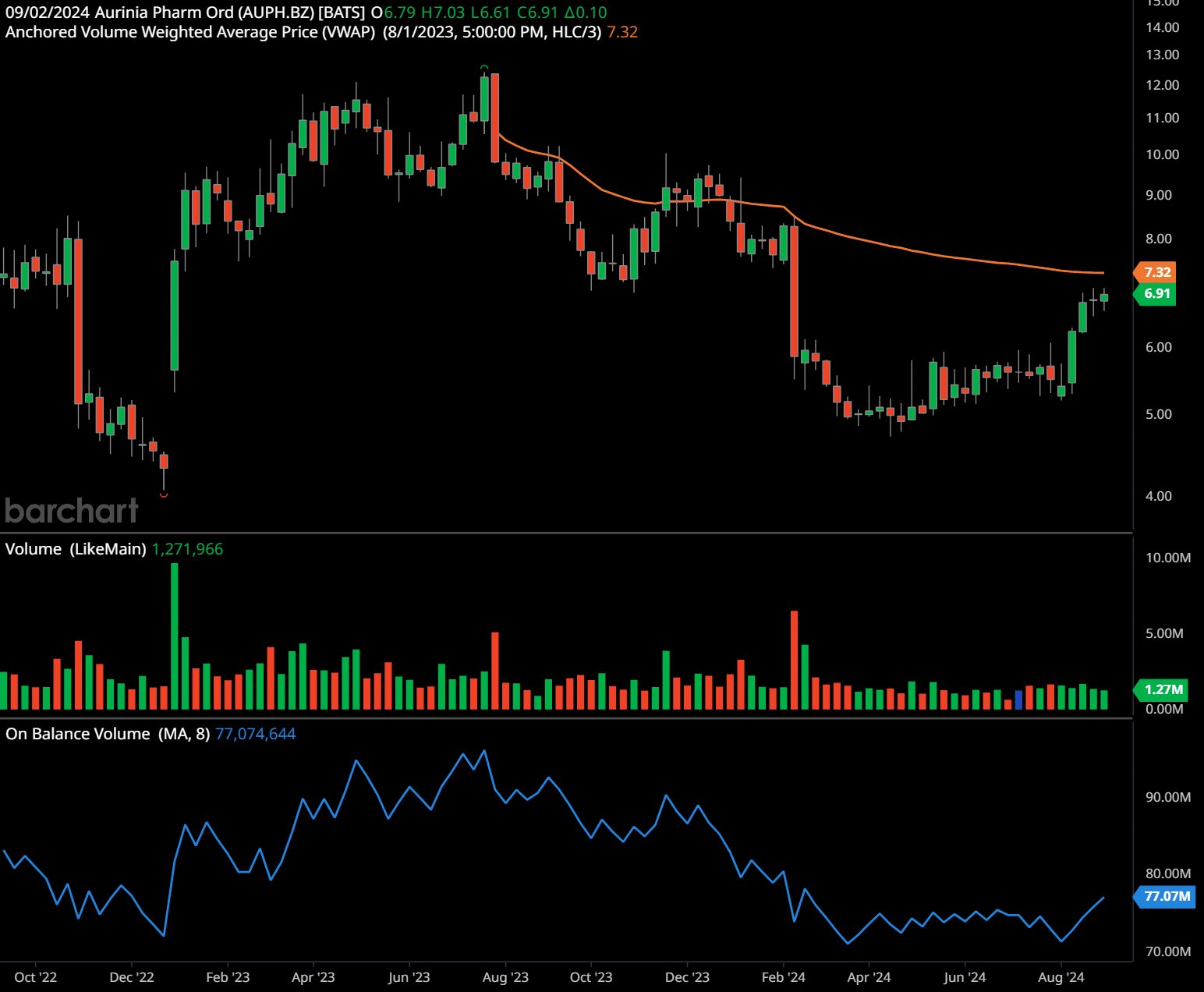Select the Anchored Volume Weighted Average Price label

(190, 32)
